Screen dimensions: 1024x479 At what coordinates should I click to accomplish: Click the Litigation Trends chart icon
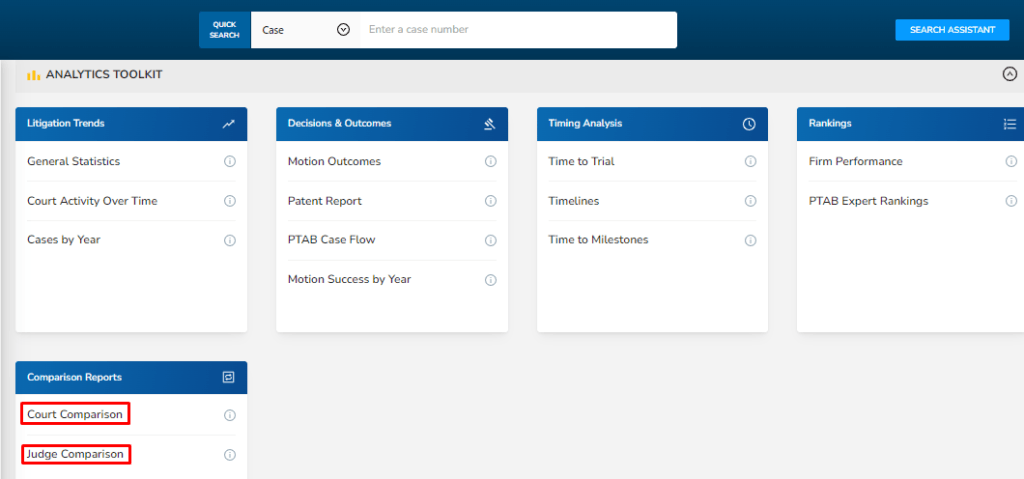point(229,124)
